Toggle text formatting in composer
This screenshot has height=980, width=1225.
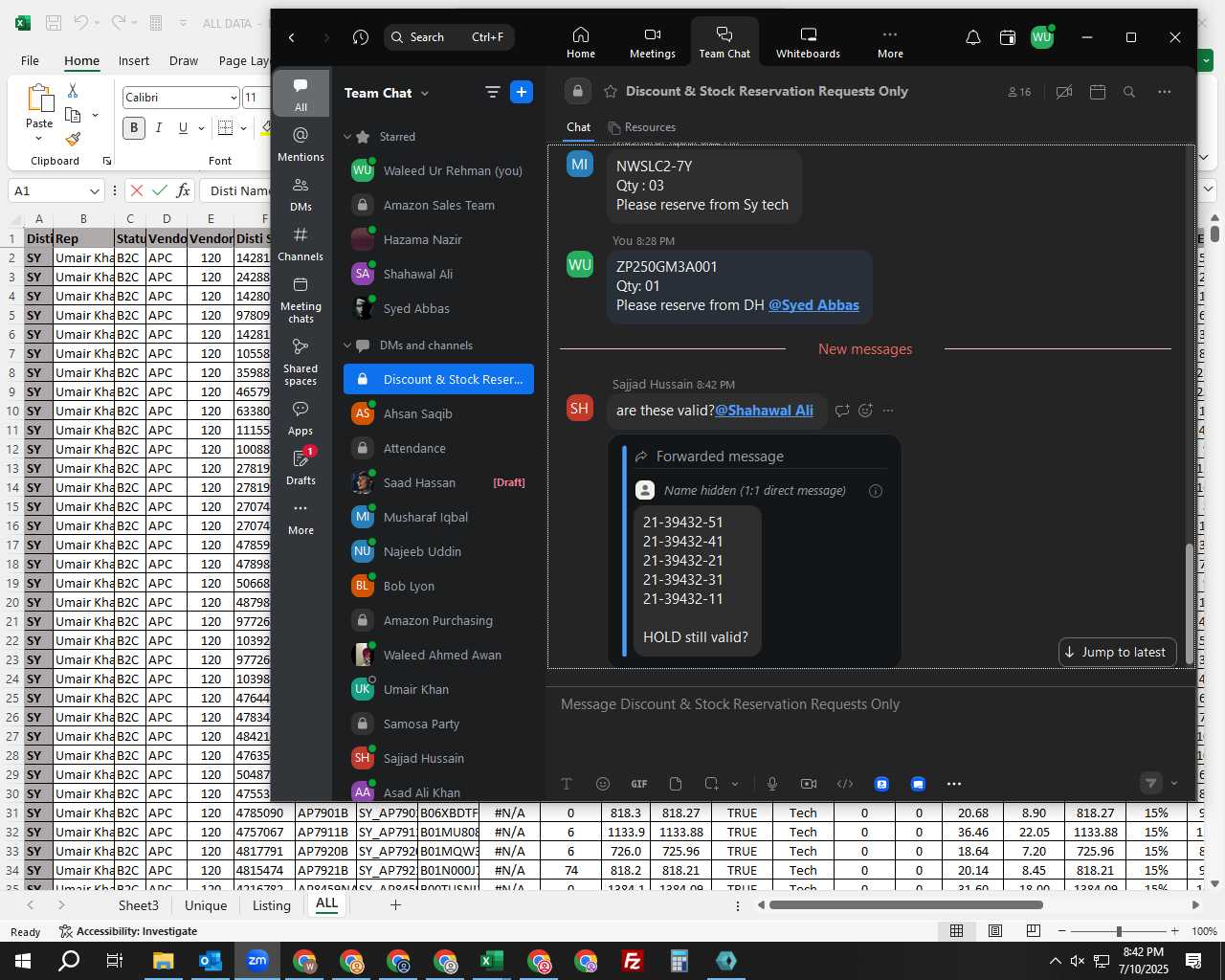[567, 784]
